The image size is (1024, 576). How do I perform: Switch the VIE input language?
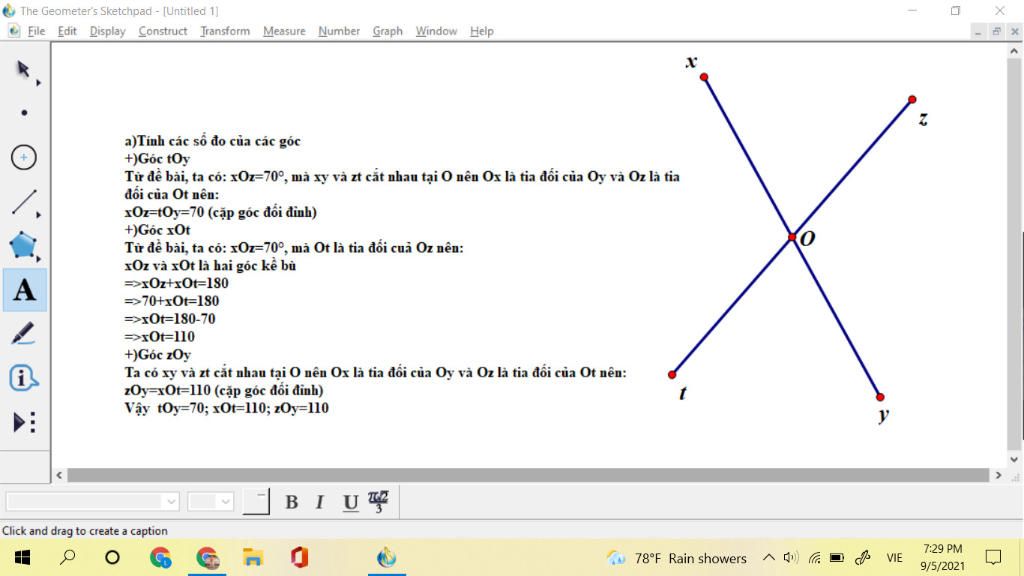point(894,558)
